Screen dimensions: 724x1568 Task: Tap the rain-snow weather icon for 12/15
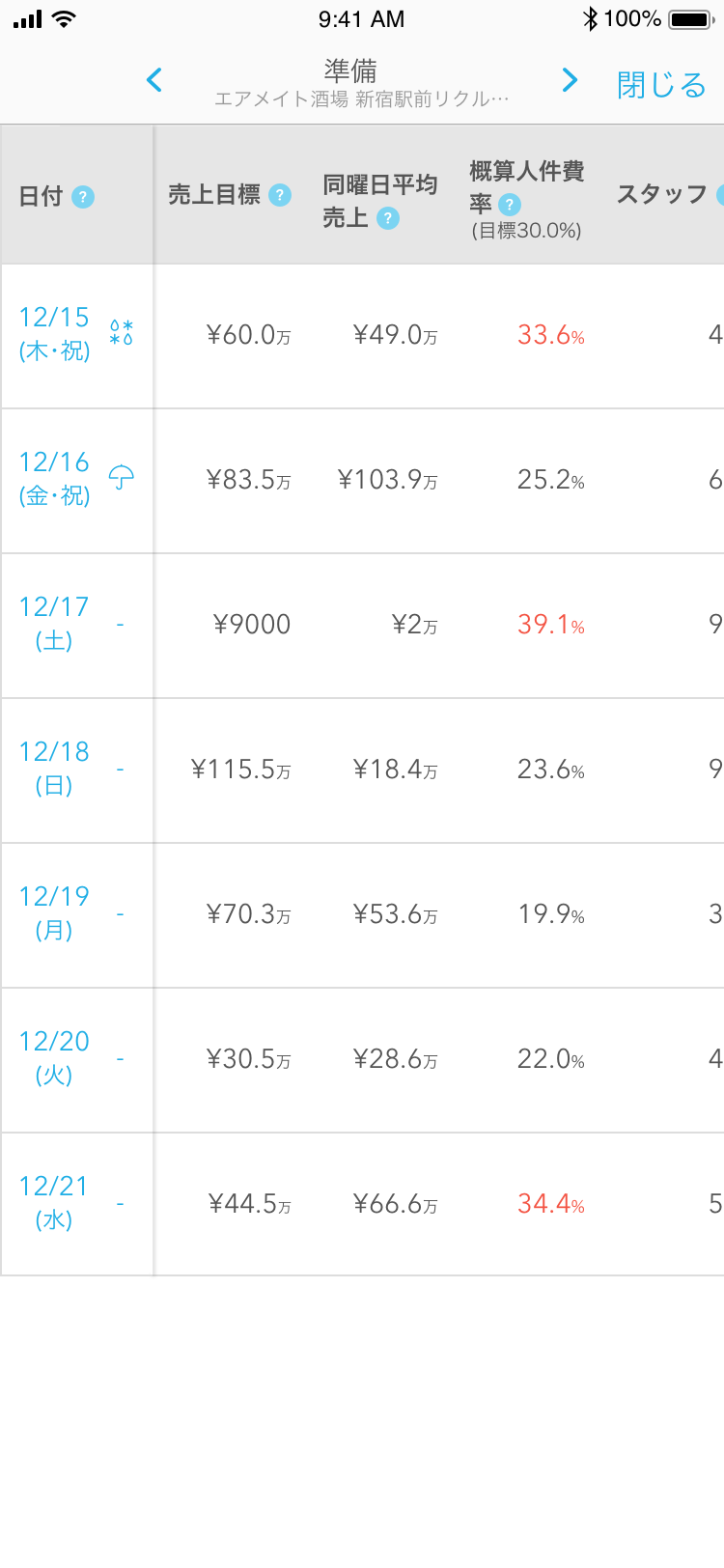[122, 333]
